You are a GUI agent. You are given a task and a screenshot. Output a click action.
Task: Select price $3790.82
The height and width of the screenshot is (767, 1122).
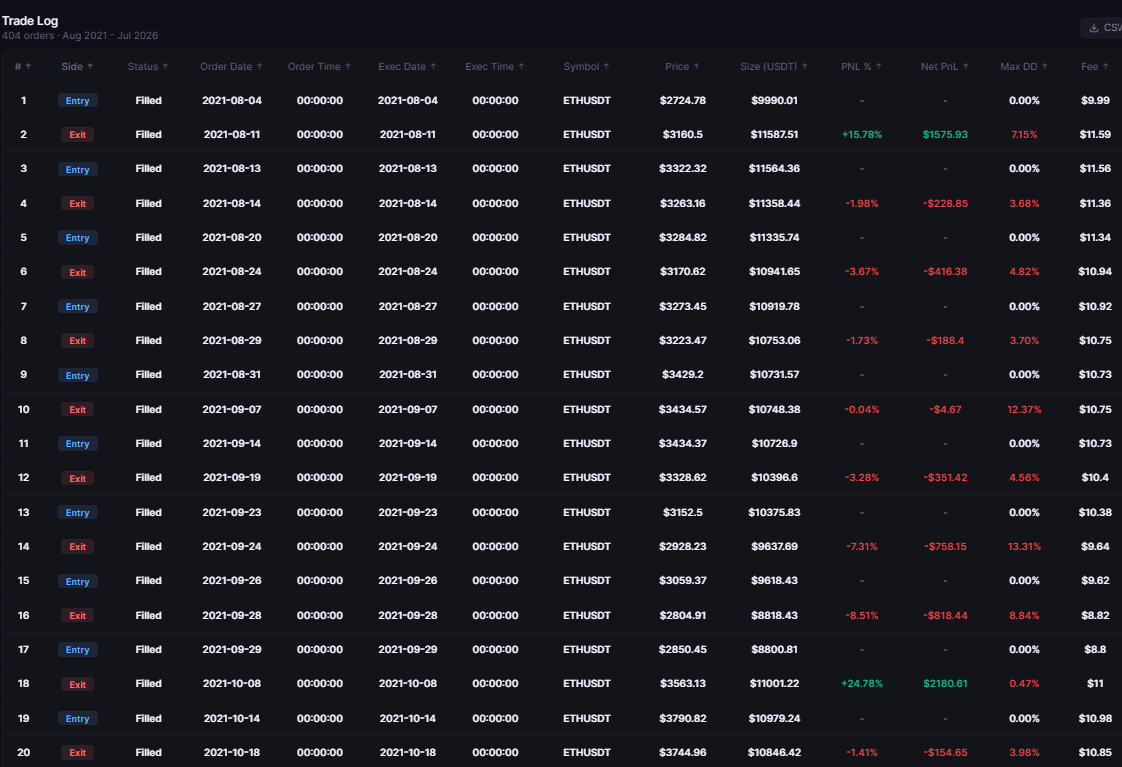coord(682,718)
